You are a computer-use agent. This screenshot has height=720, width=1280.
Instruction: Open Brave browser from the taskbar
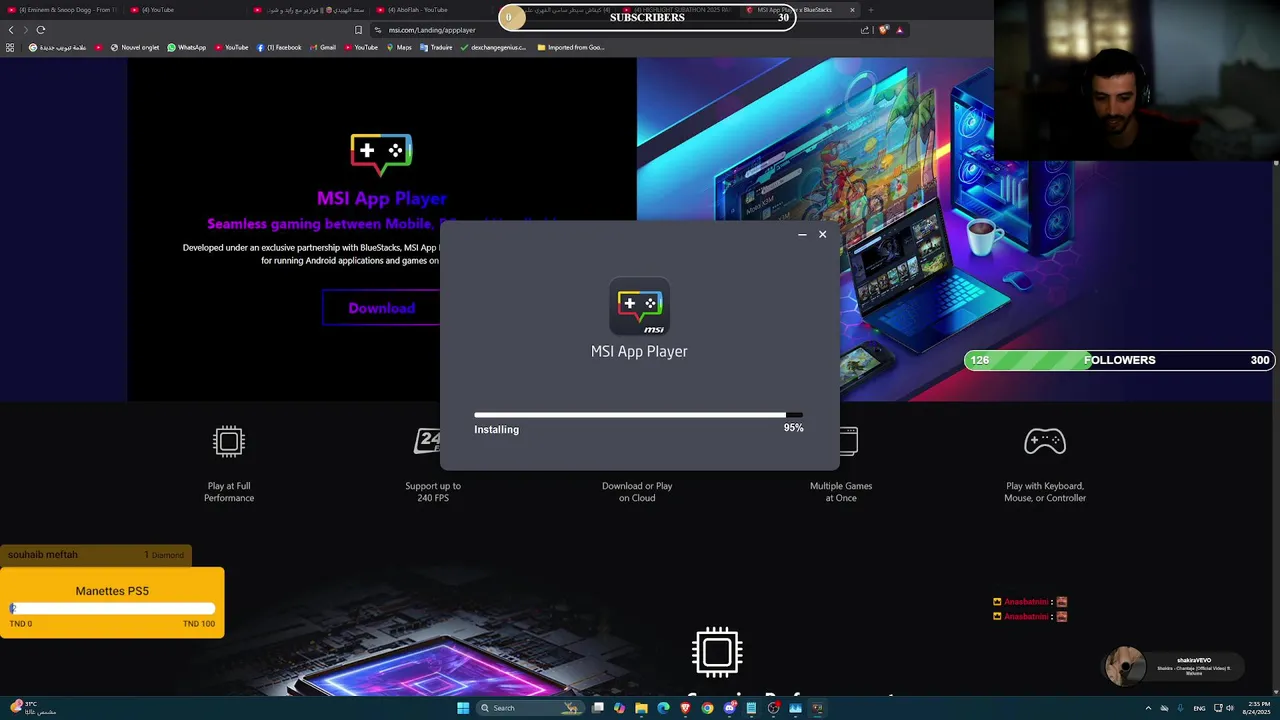point(685,708)
